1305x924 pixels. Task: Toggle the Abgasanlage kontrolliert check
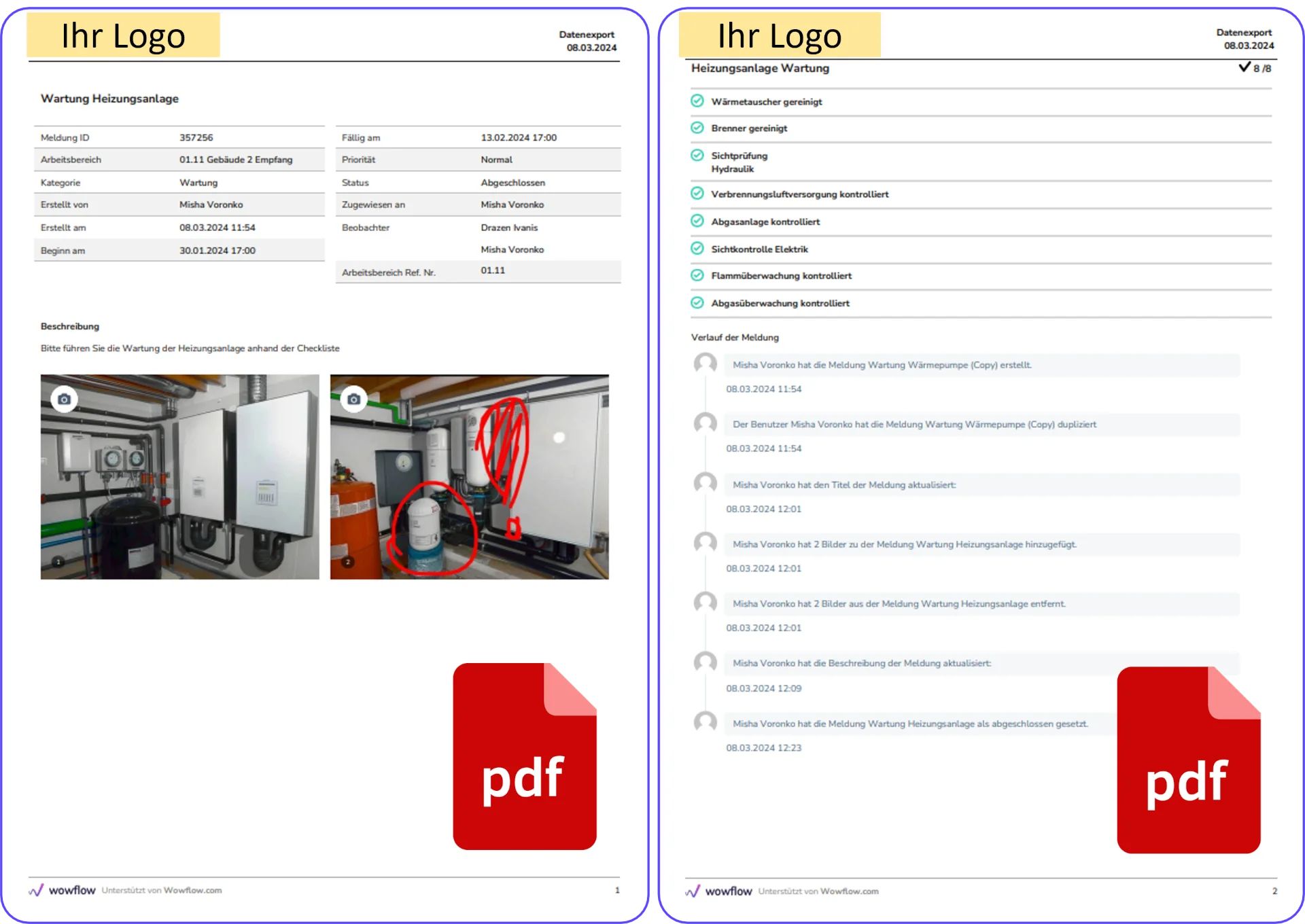coord(697,221)
